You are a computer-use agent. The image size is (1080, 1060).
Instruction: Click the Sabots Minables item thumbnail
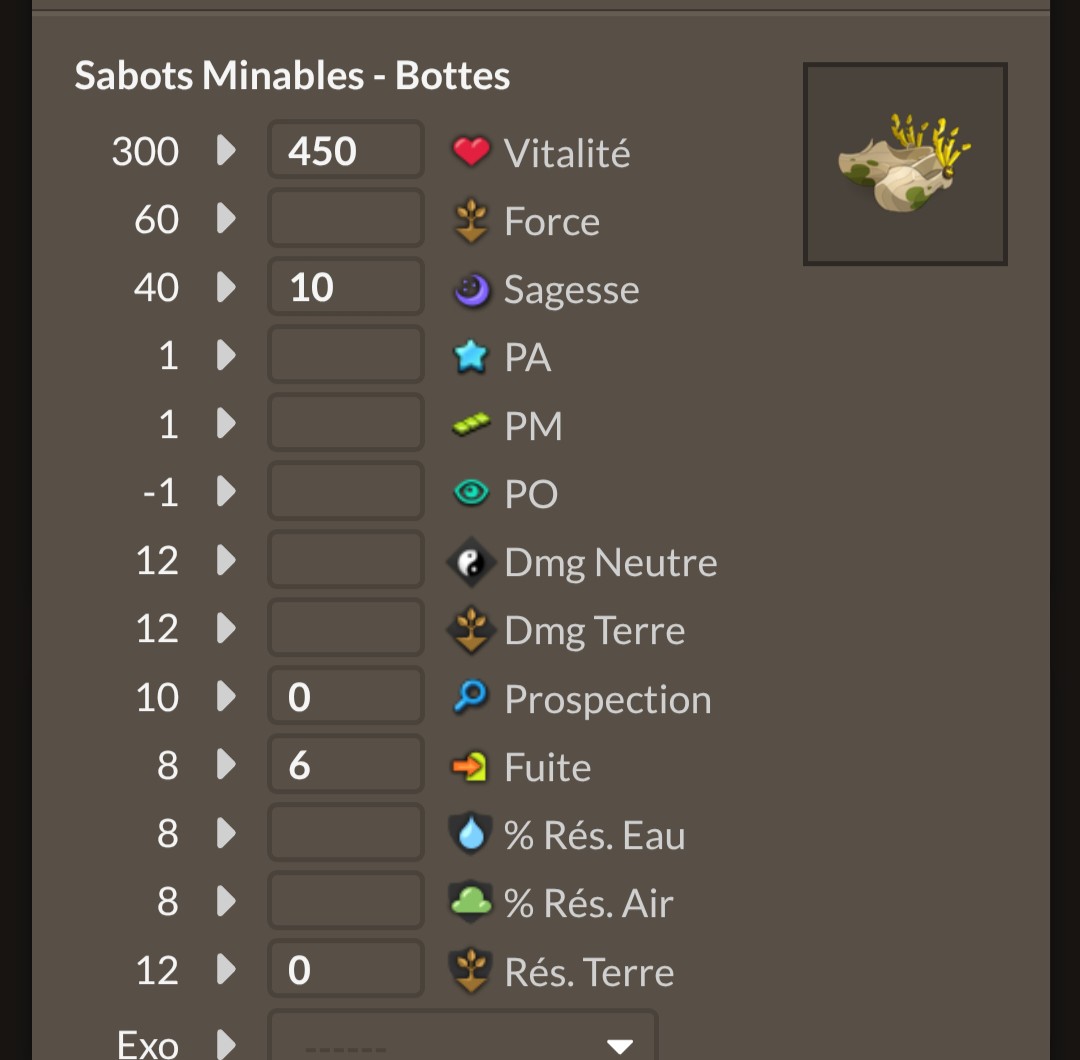[x=905, y=164]
